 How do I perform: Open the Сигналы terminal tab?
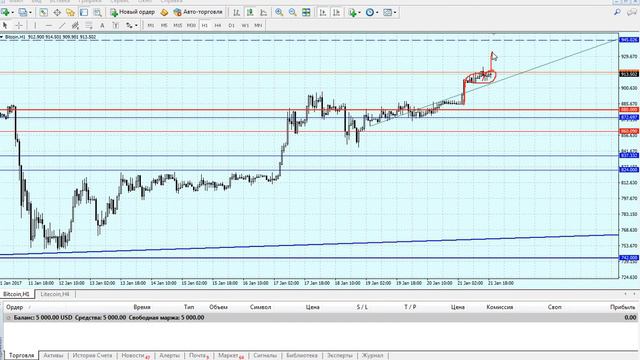pos(265,356)
